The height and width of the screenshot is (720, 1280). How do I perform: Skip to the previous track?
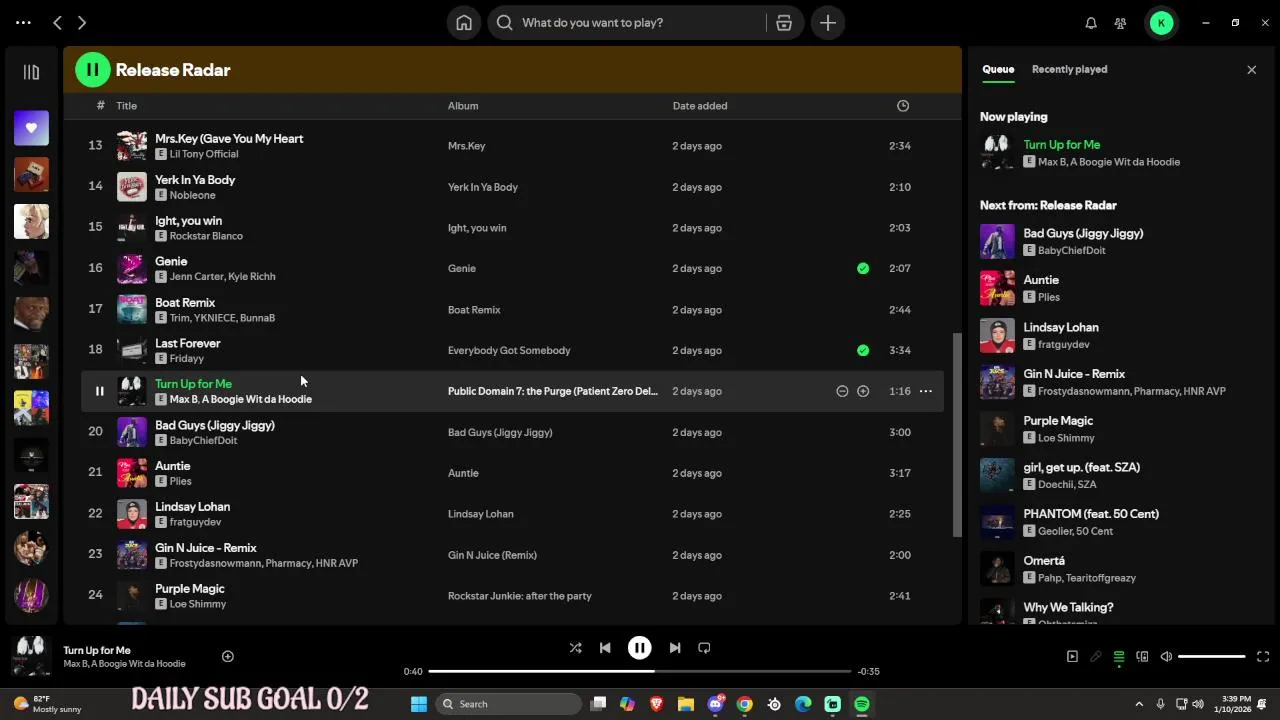tap(605, 648)
